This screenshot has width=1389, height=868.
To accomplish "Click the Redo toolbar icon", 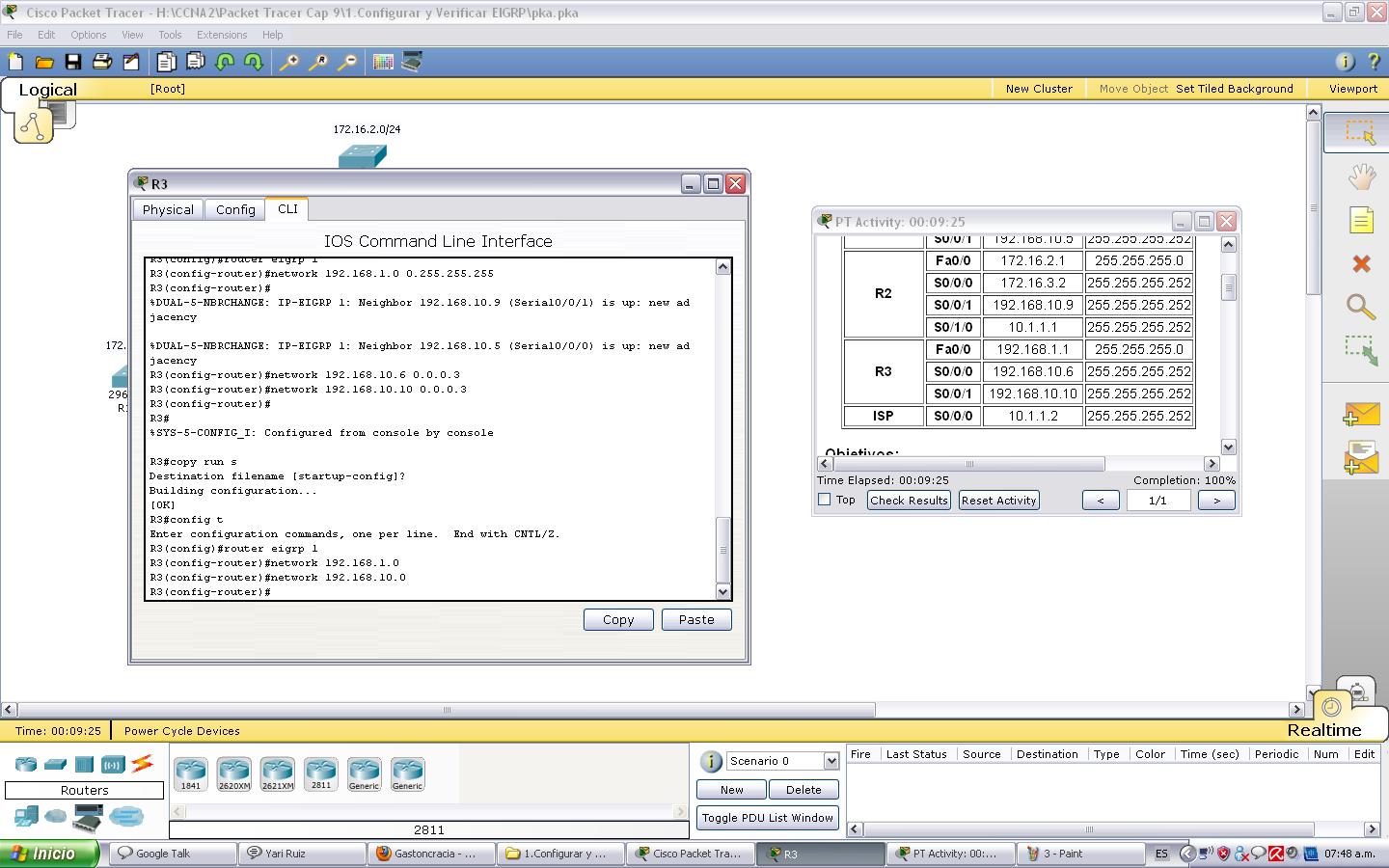I will pos(254,62).
